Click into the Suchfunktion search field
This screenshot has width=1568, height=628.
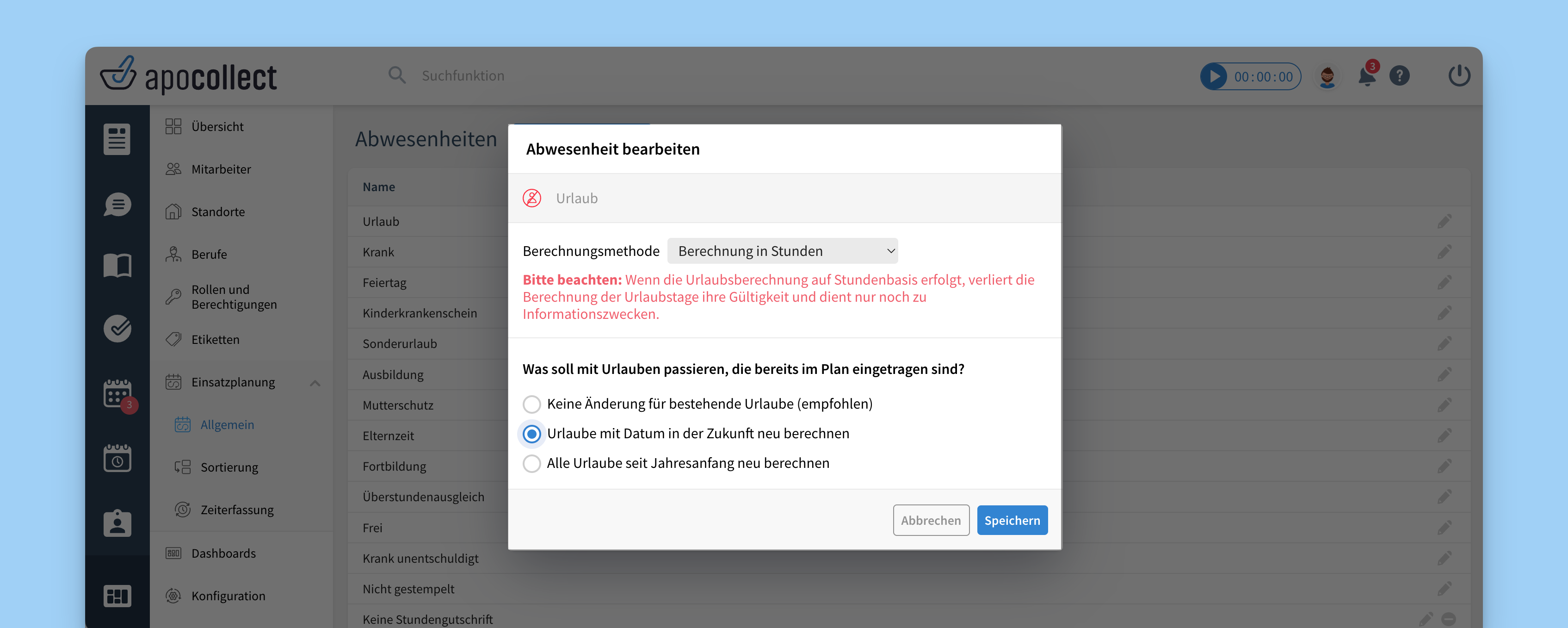click(x=463, y=76)
